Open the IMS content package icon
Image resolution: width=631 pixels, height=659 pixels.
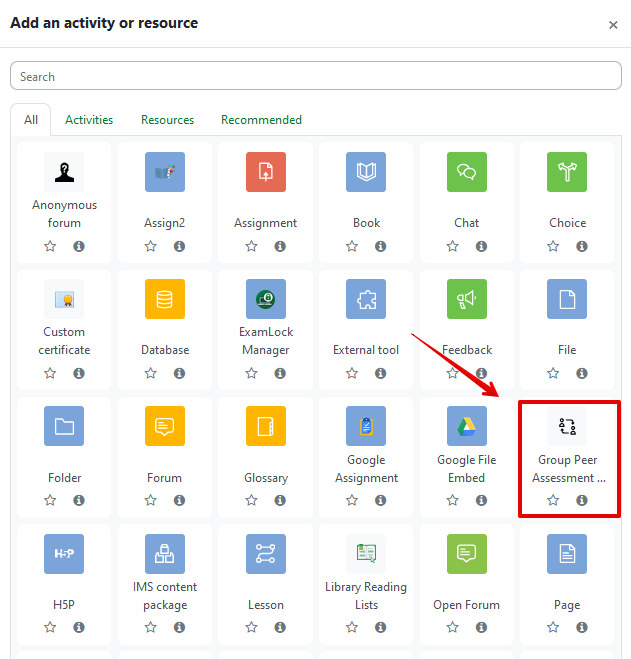[165, 554]
